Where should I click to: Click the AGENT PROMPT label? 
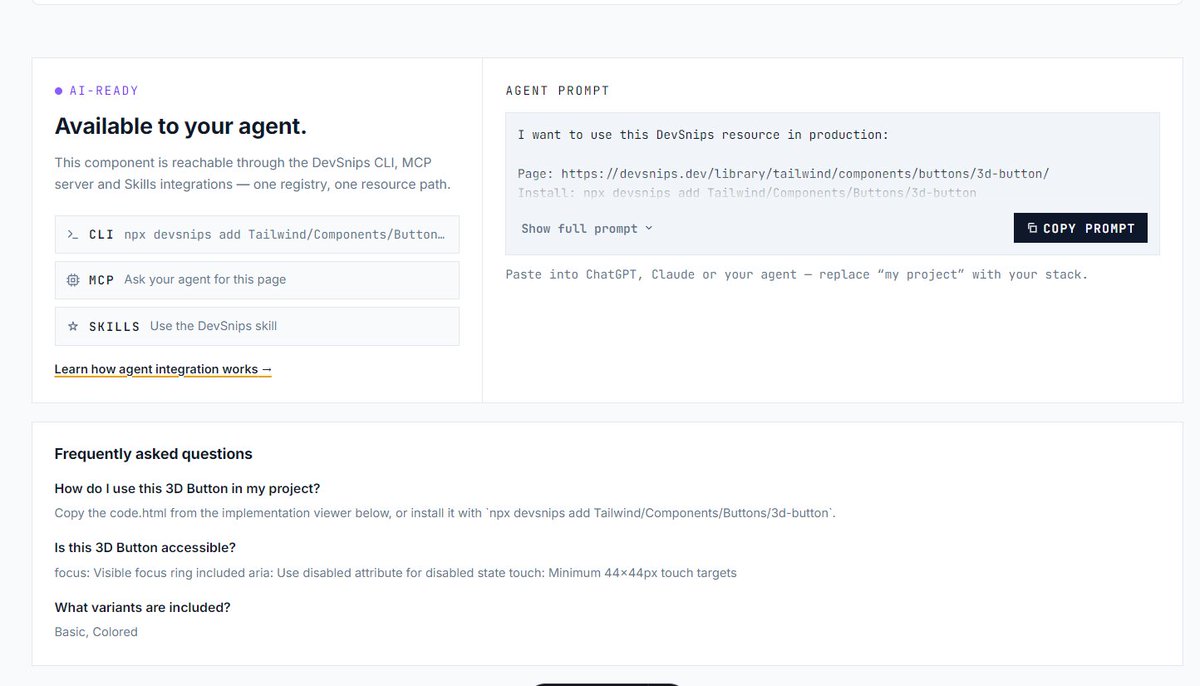pyautogui.click(x=557, y=91)
